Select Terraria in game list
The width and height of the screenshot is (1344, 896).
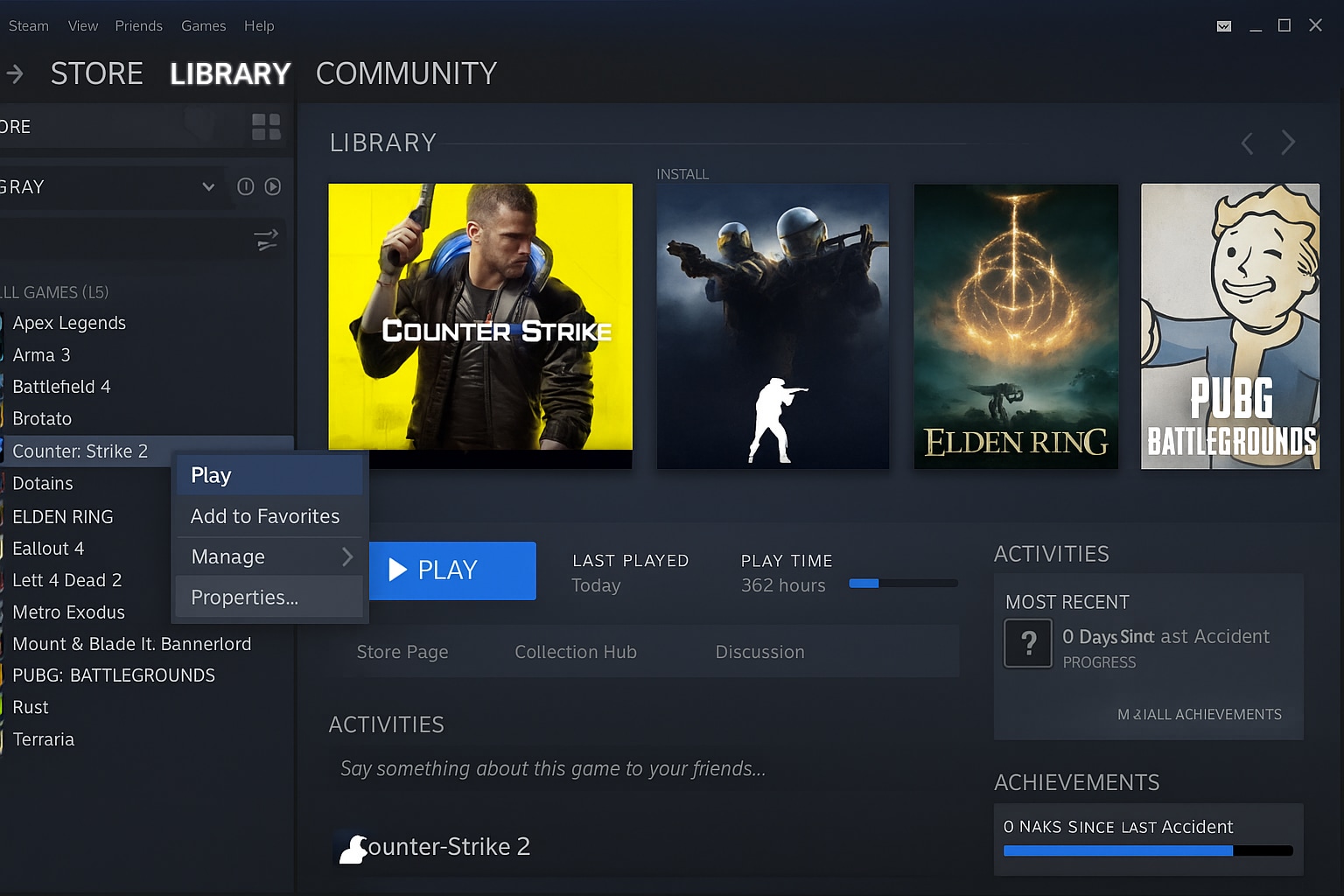(x=44, y=739)
